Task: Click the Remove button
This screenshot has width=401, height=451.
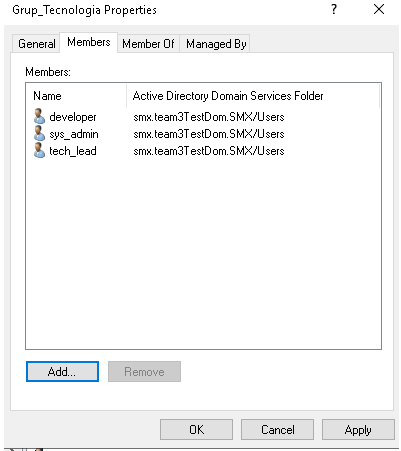Action: point(144,371)
